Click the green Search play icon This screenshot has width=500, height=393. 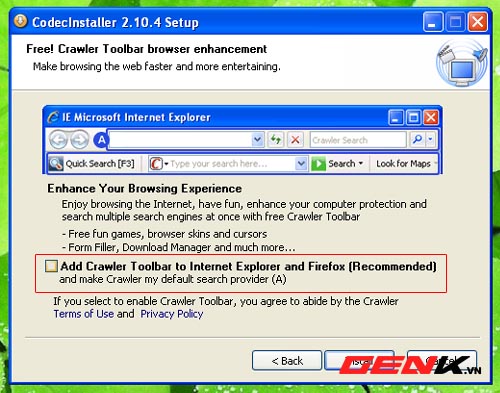pyautogui.click(x=318, y=164)
